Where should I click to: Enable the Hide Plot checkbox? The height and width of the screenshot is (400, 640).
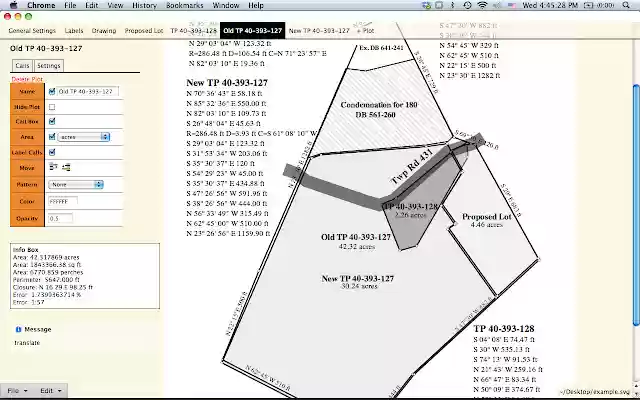[52, 107]
